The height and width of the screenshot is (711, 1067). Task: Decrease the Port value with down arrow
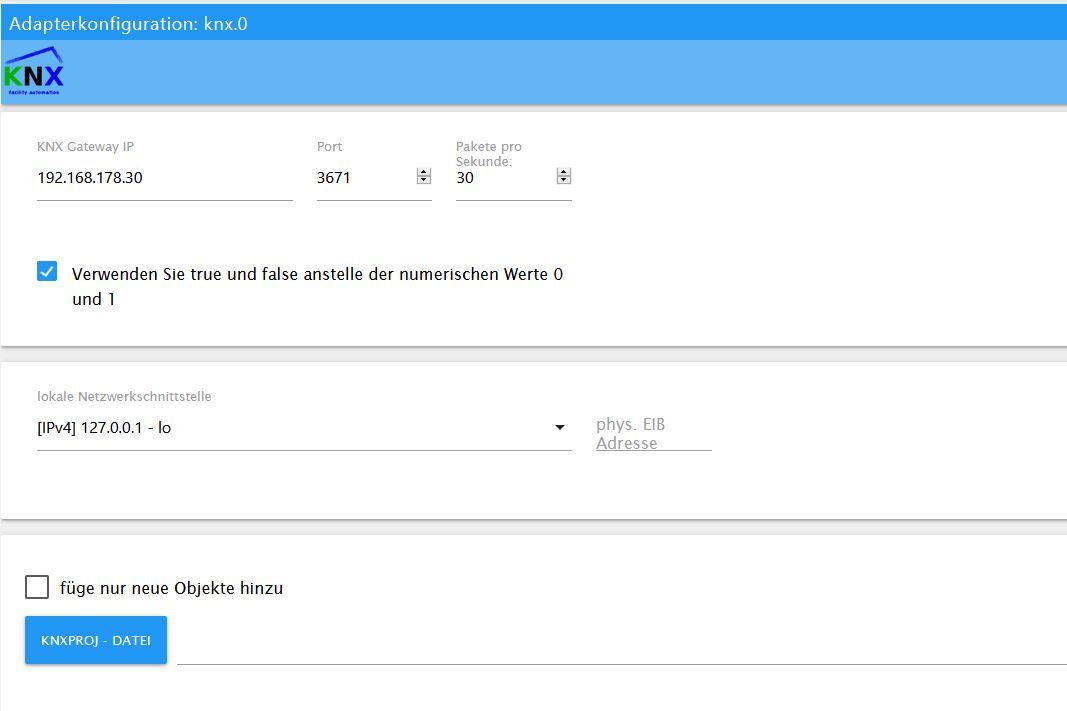pyautogui.click(x=423, y=180)
